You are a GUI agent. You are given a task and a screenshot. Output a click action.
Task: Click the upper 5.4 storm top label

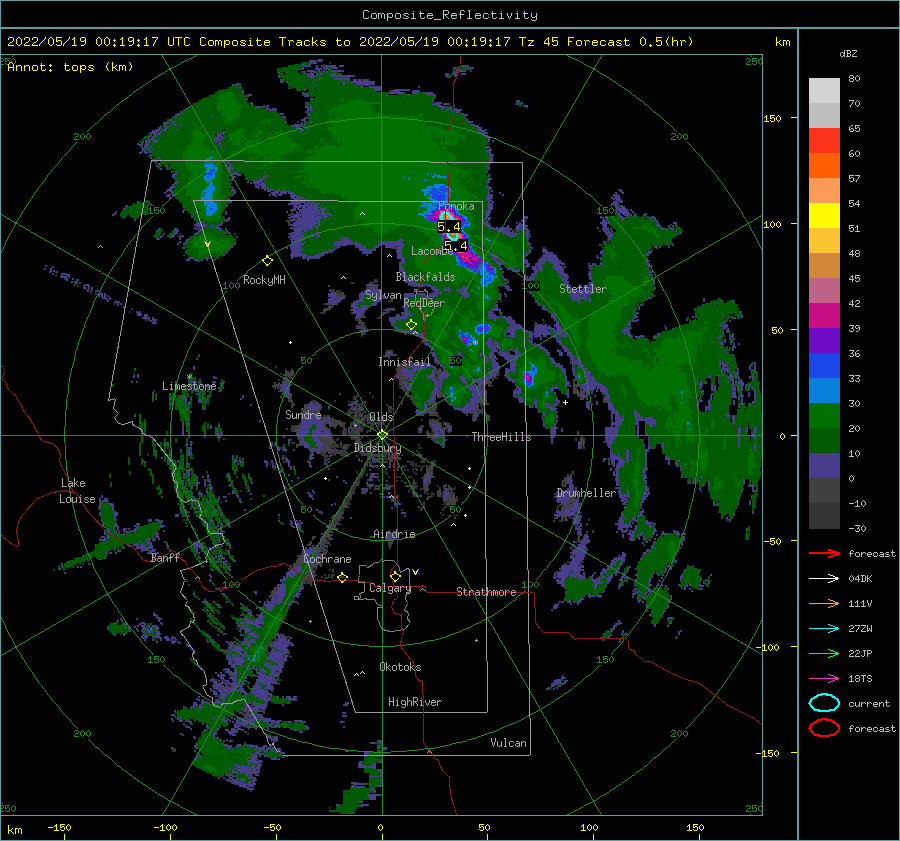coord(449,227)
